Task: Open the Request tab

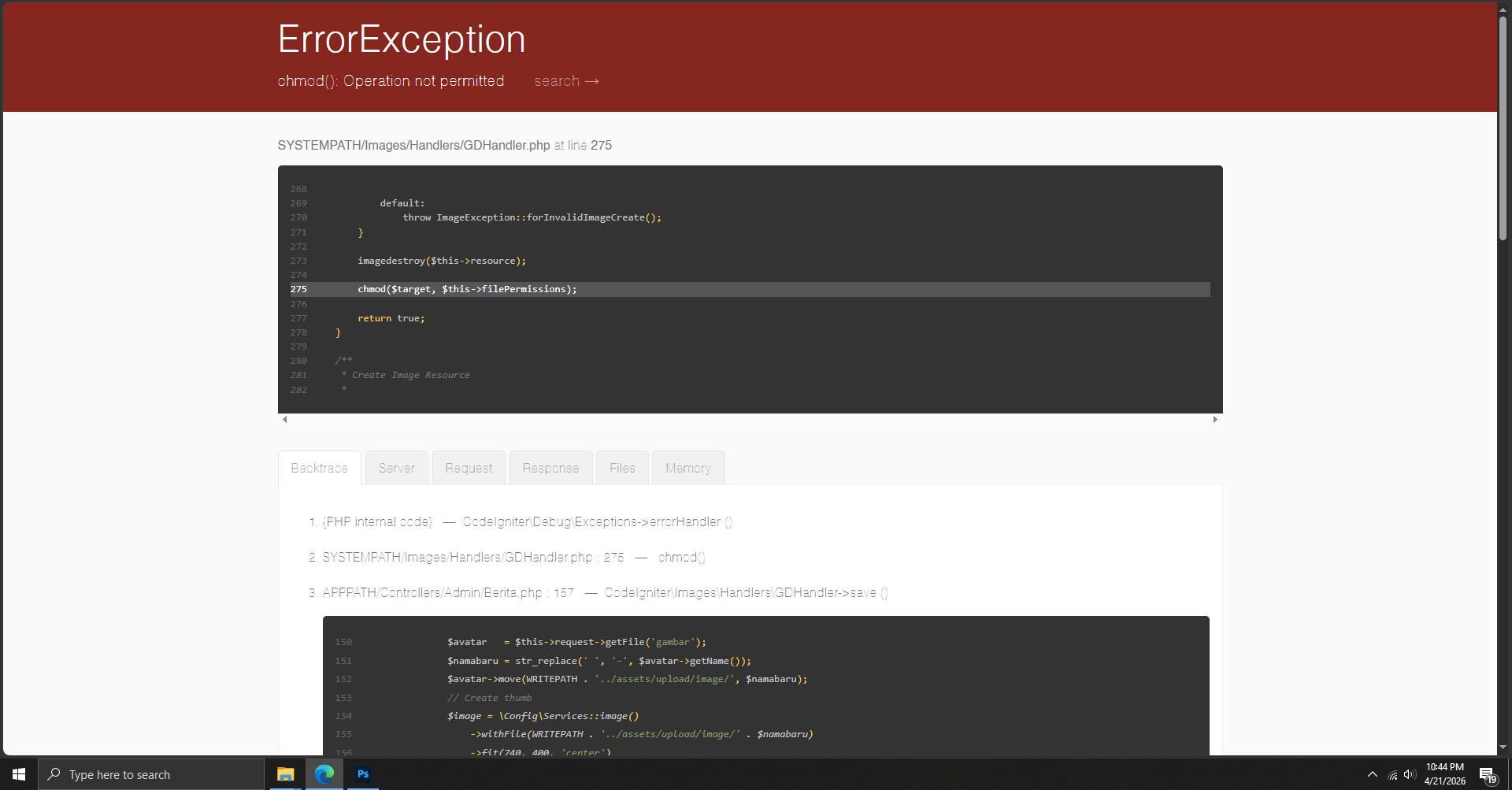Action: coord(469,468)
